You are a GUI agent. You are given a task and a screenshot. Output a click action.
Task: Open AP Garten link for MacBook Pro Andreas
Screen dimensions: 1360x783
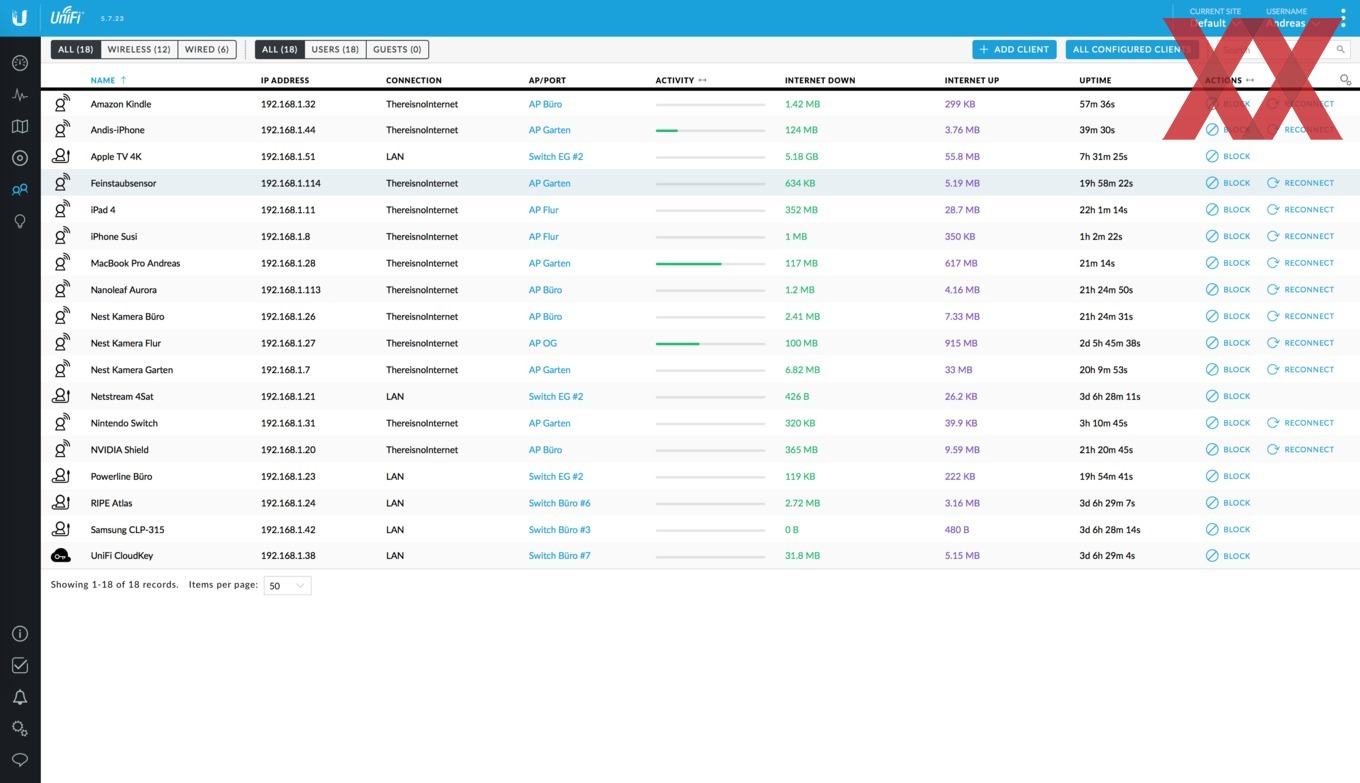click(x=549, y=263)
